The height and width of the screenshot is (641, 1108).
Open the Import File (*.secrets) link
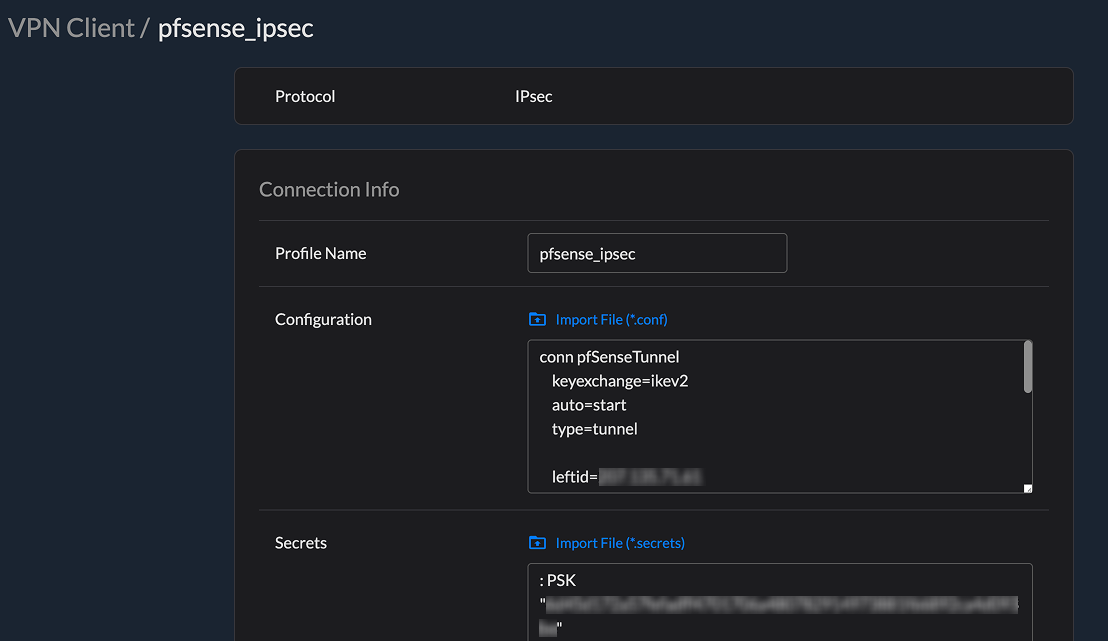coord(620,543)
